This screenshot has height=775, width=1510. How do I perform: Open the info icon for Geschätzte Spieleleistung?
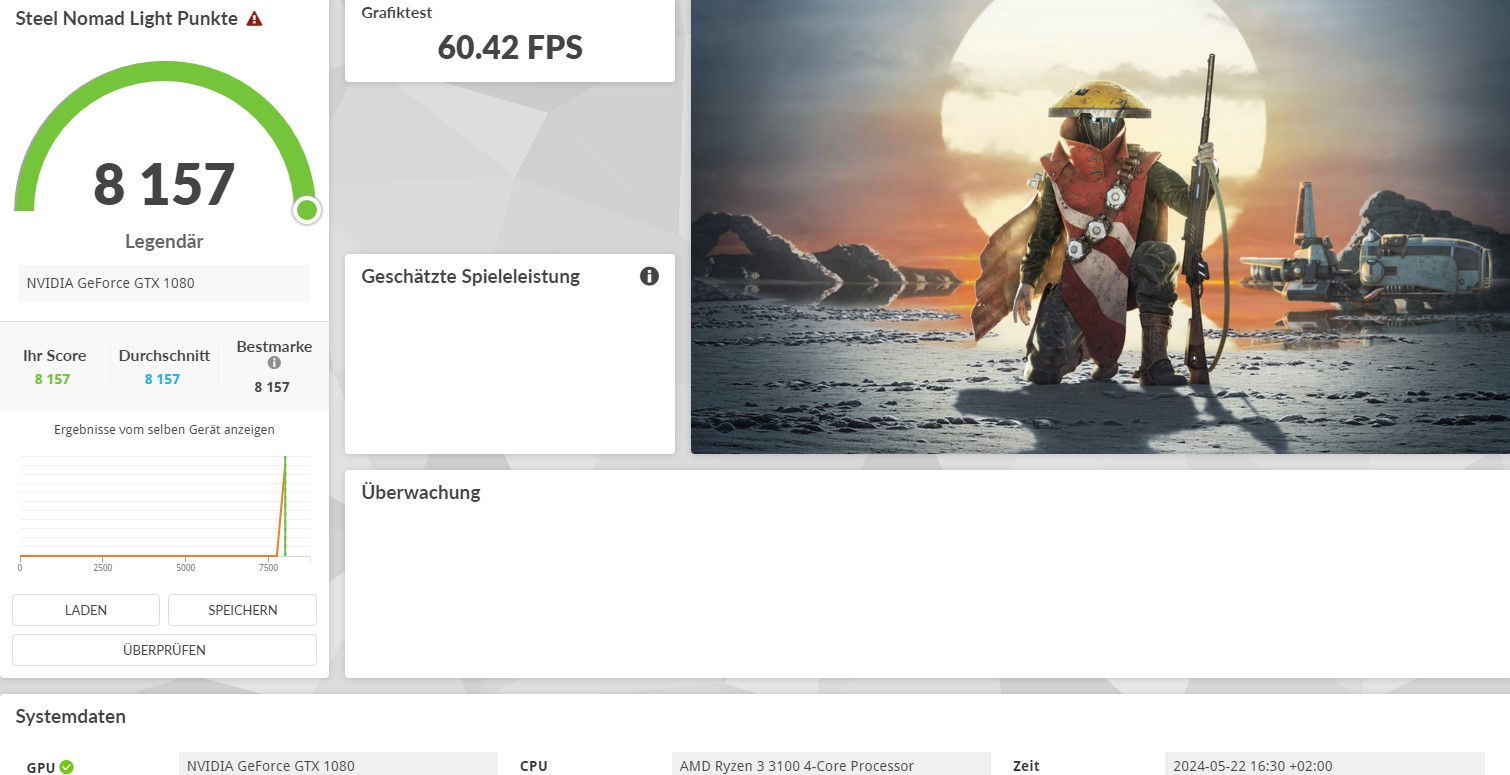coord(649,276)
